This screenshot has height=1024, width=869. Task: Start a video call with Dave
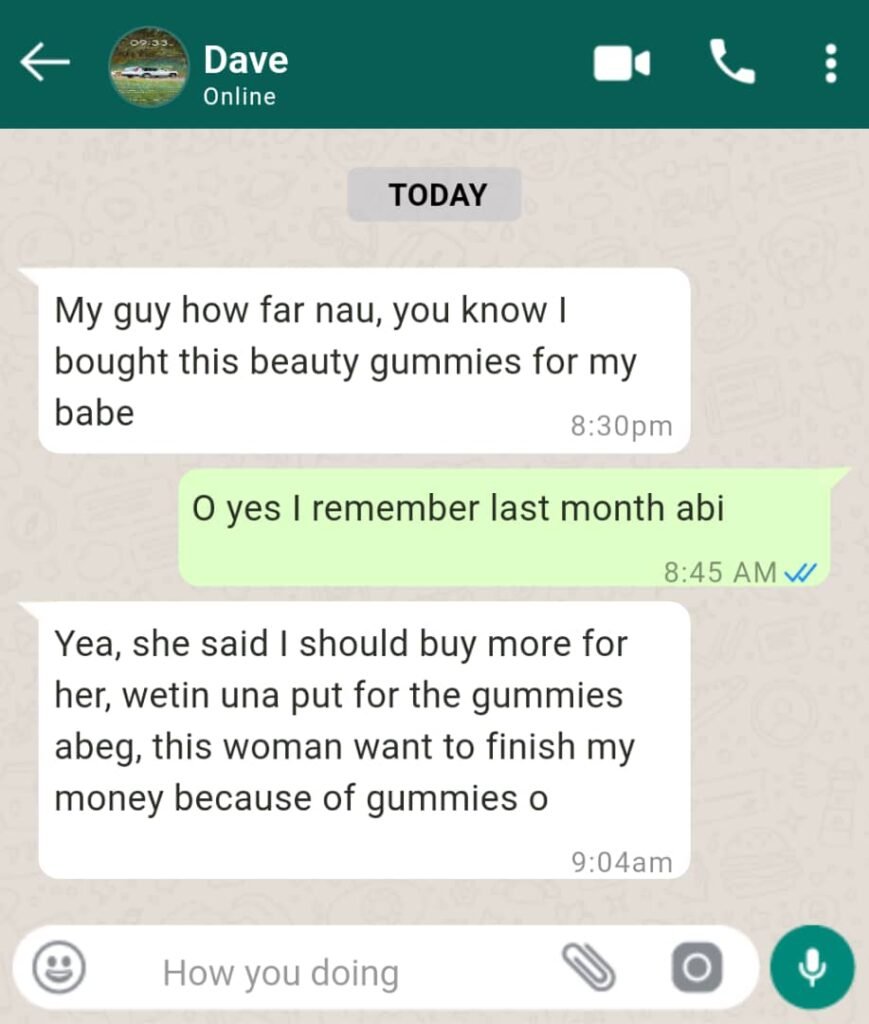622,63
